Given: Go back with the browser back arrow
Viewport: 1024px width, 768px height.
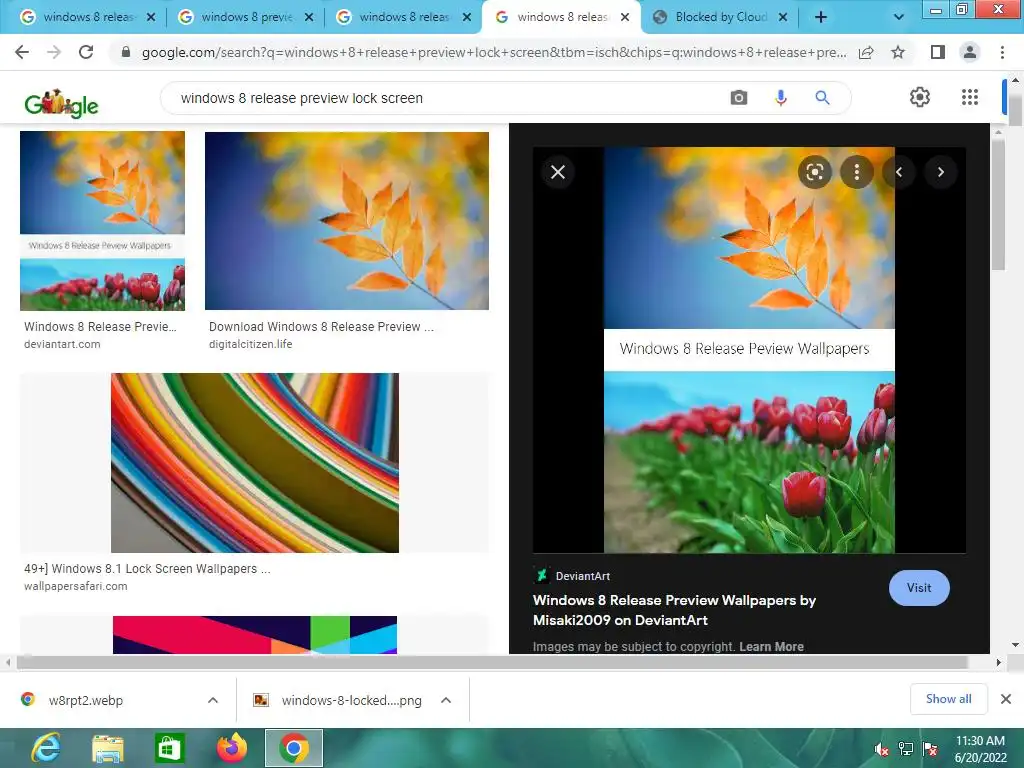Looking at the screenshot, I should 22,52.
